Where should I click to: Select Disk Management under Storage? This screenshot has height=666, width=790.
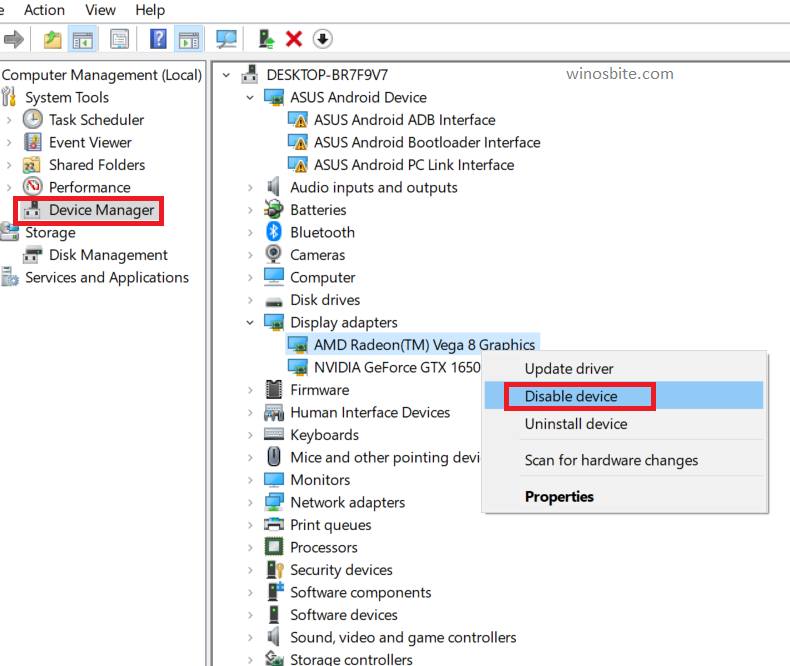click(x=108, y=255)
